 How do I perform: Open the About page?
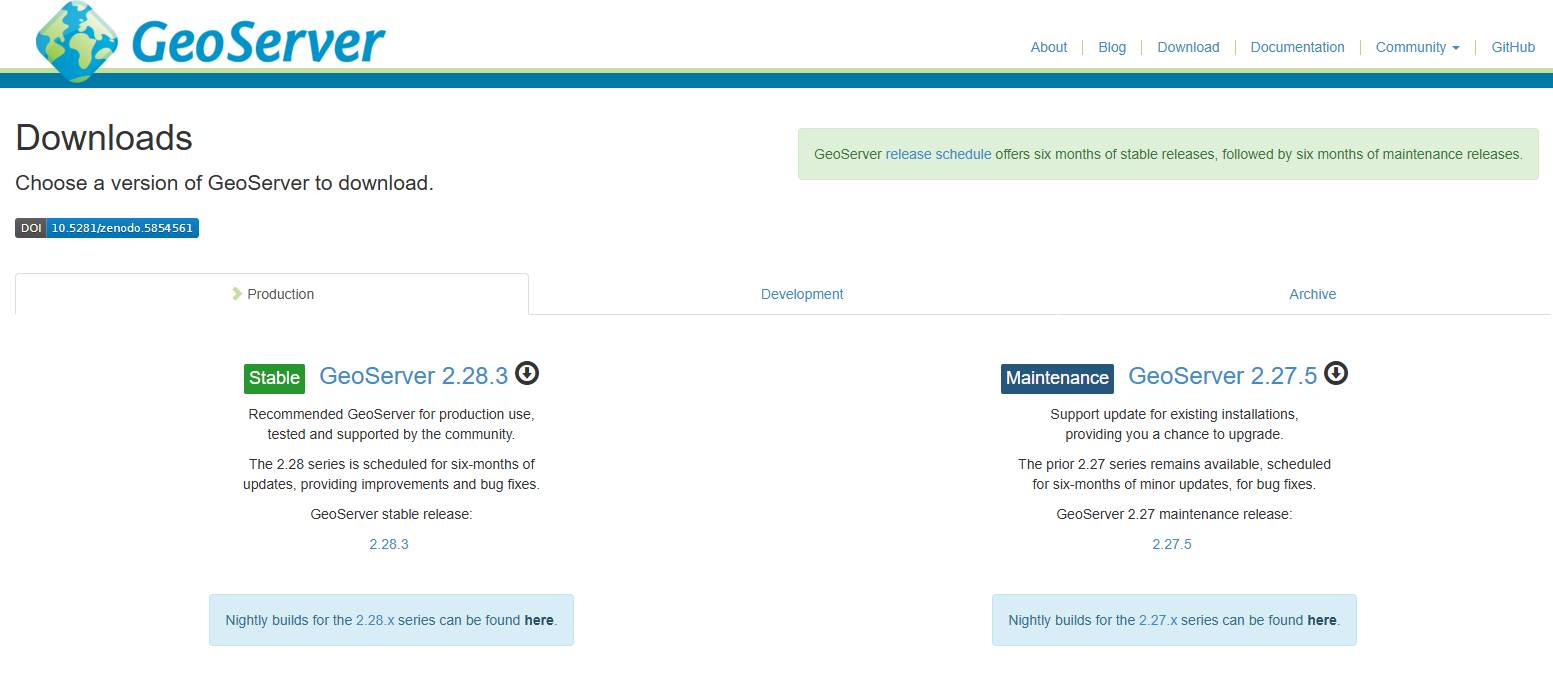pos(1049,47)
